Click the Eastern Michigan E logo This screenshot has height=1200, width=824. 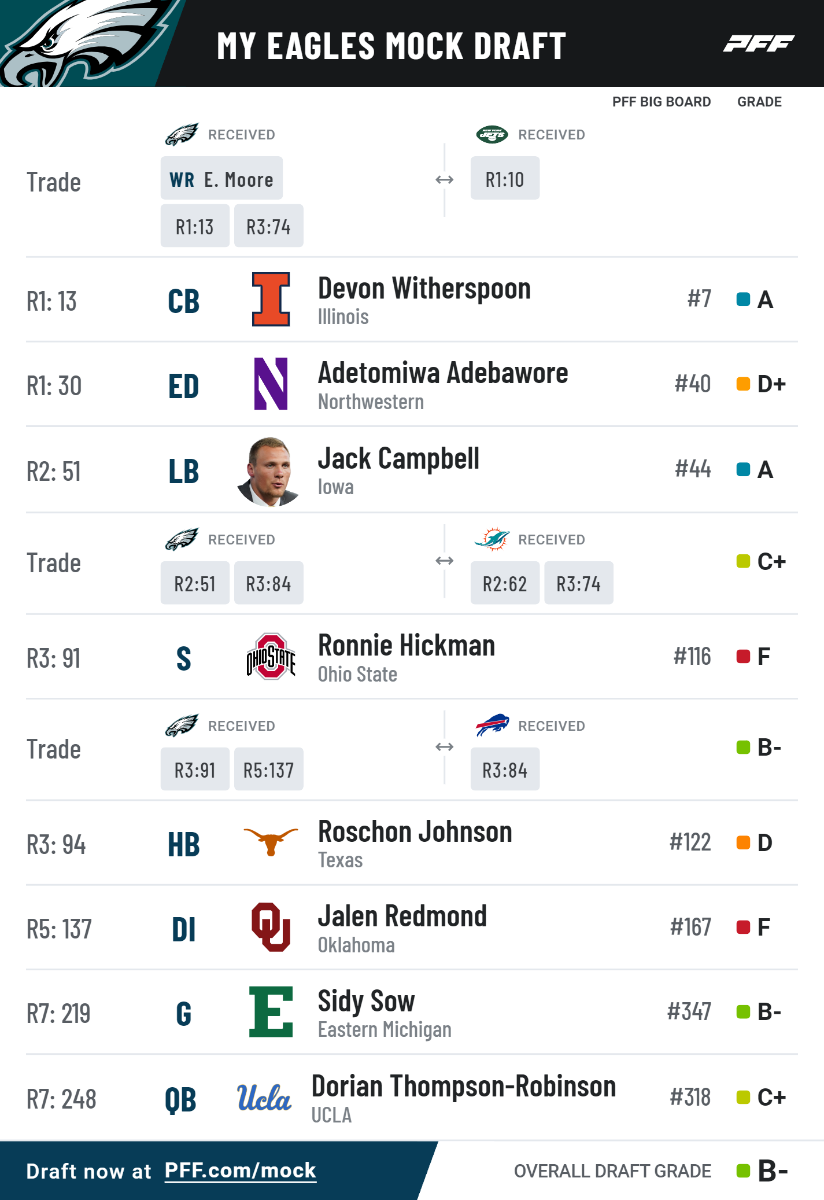(x=271, y=1013)
